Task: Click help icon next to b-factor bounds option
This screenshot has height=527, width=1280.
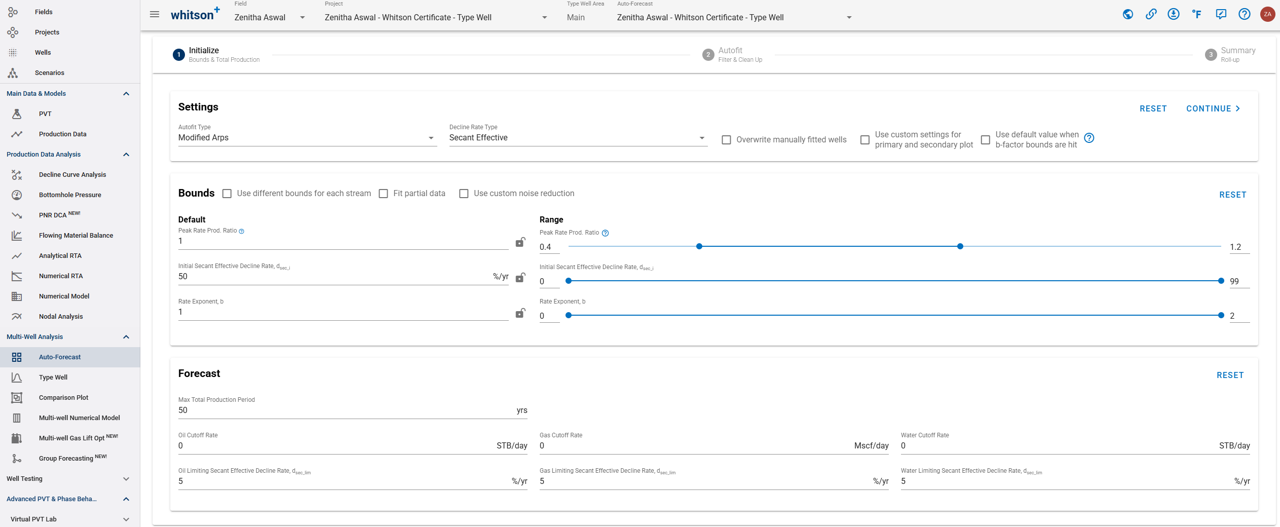Action: click(x=1089, y=138)
